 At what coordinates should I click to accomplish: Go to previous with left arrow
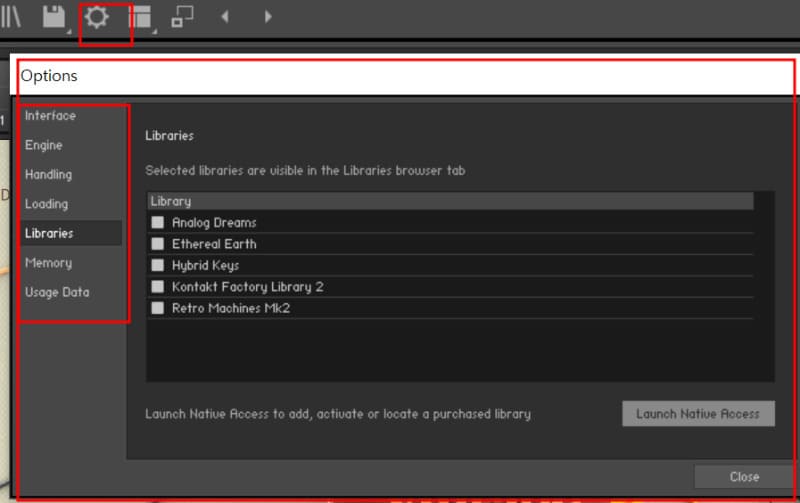point(224,17)
